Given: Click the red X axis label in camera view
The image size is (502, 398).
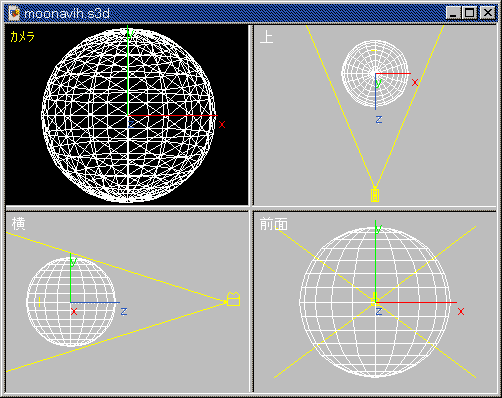Looking at the screenshot, I should pos(222,125).
